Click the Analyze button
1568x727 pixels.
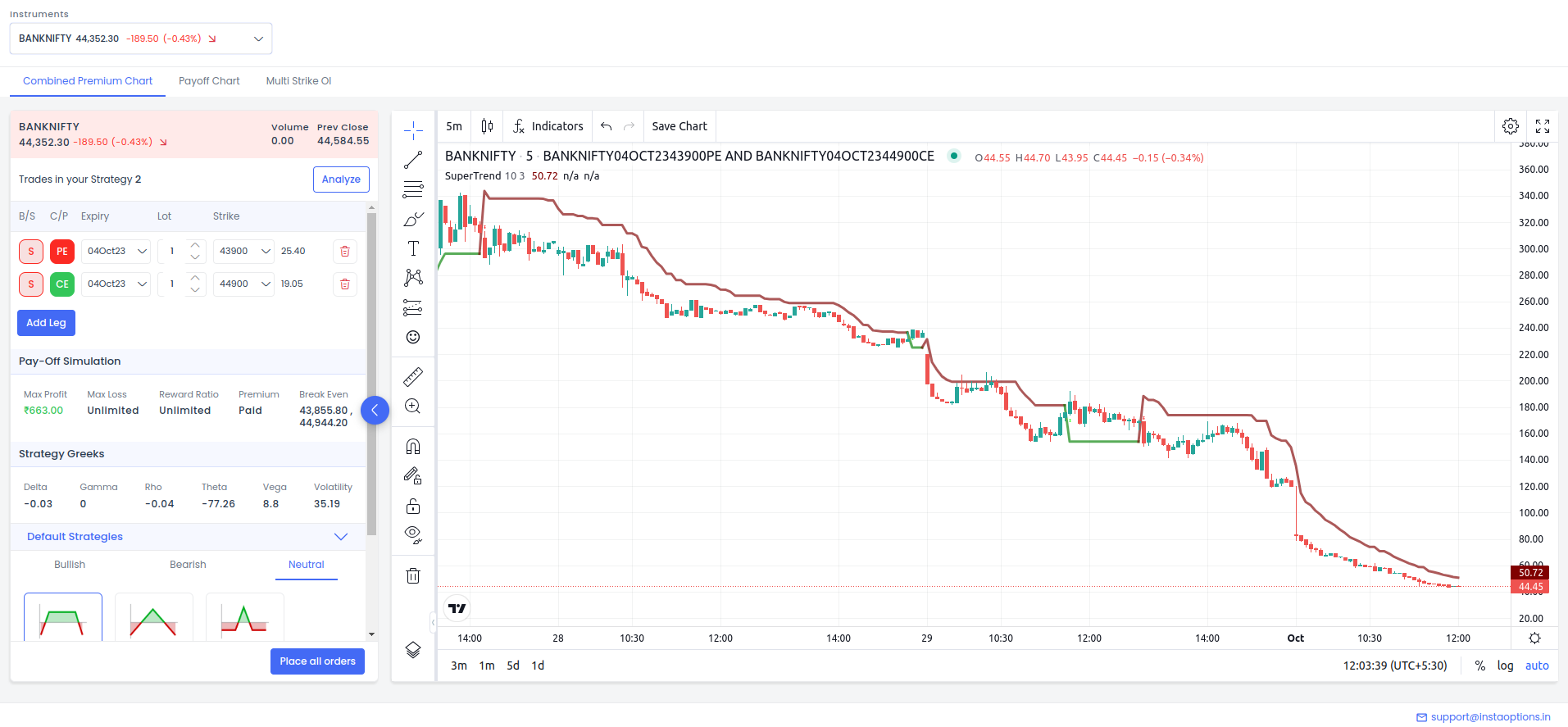pyautogui.click(x=341, y=179)
